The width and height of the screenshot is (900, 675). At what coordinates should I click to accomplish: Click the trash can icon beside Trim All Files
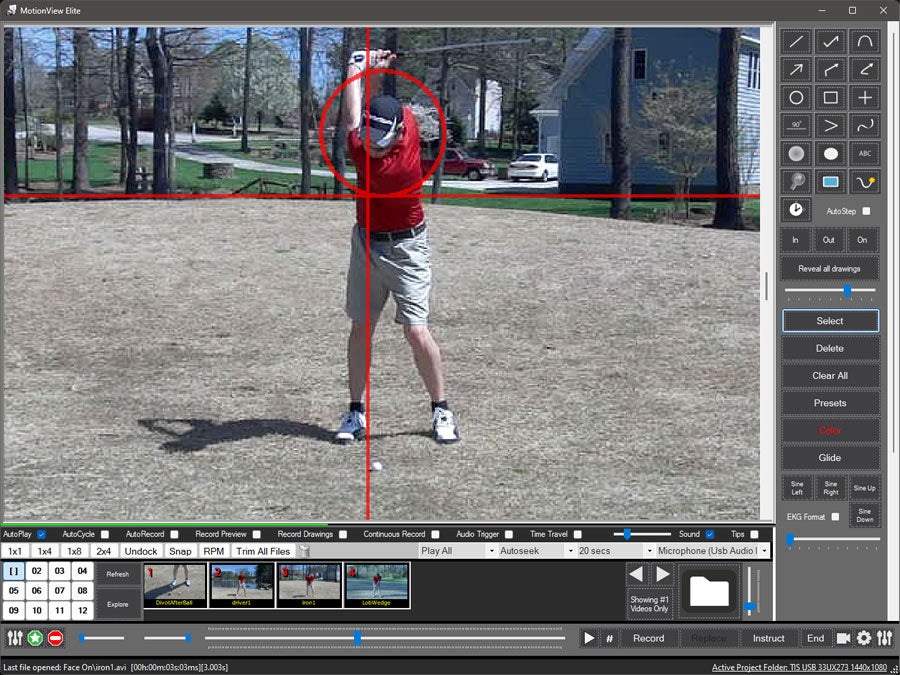304,551
